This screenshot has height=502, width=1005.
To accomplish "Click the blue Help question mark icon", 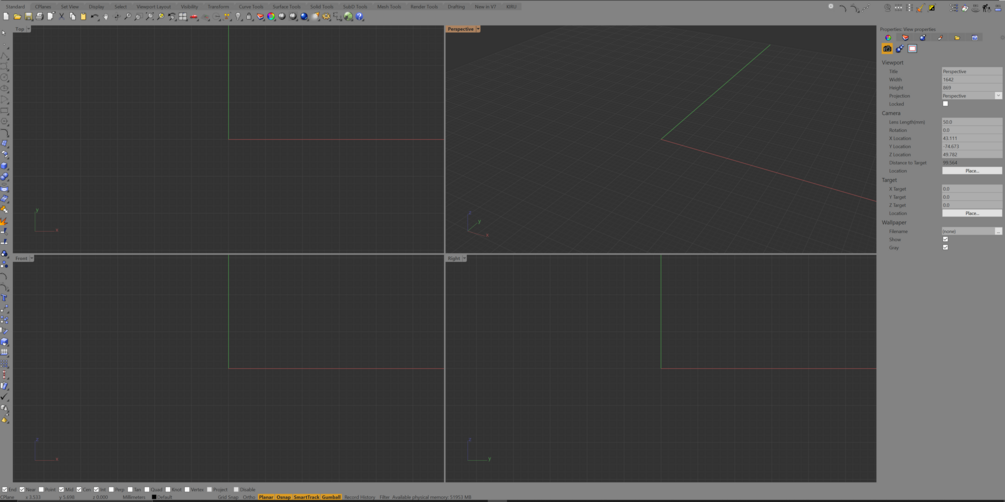I will click(x=360, y=16).
